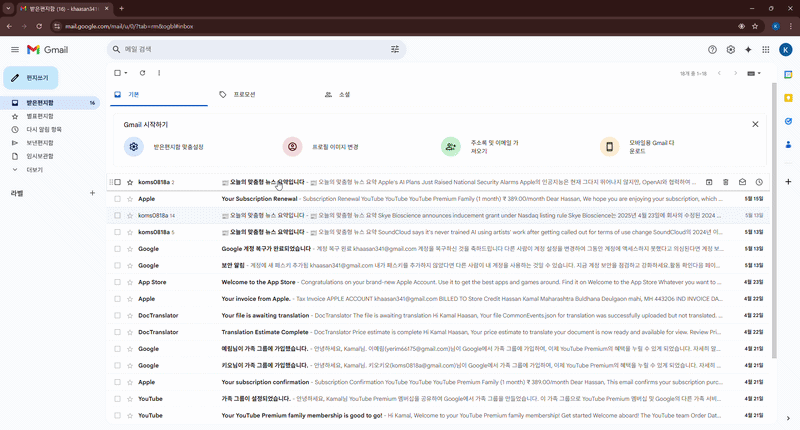Image resolution: width=800 pixels, height=430 pixels.
Task: Star the App Store welcome email
Action: (130, 282)
